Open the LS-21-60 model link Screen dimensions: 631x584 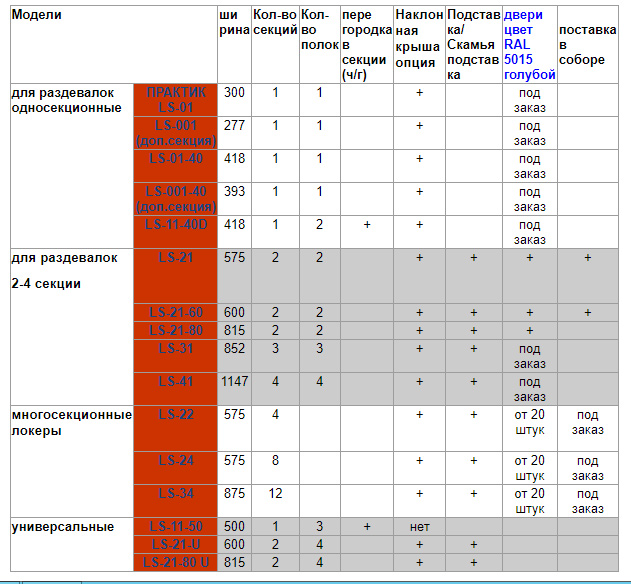[x=176, y=313]
